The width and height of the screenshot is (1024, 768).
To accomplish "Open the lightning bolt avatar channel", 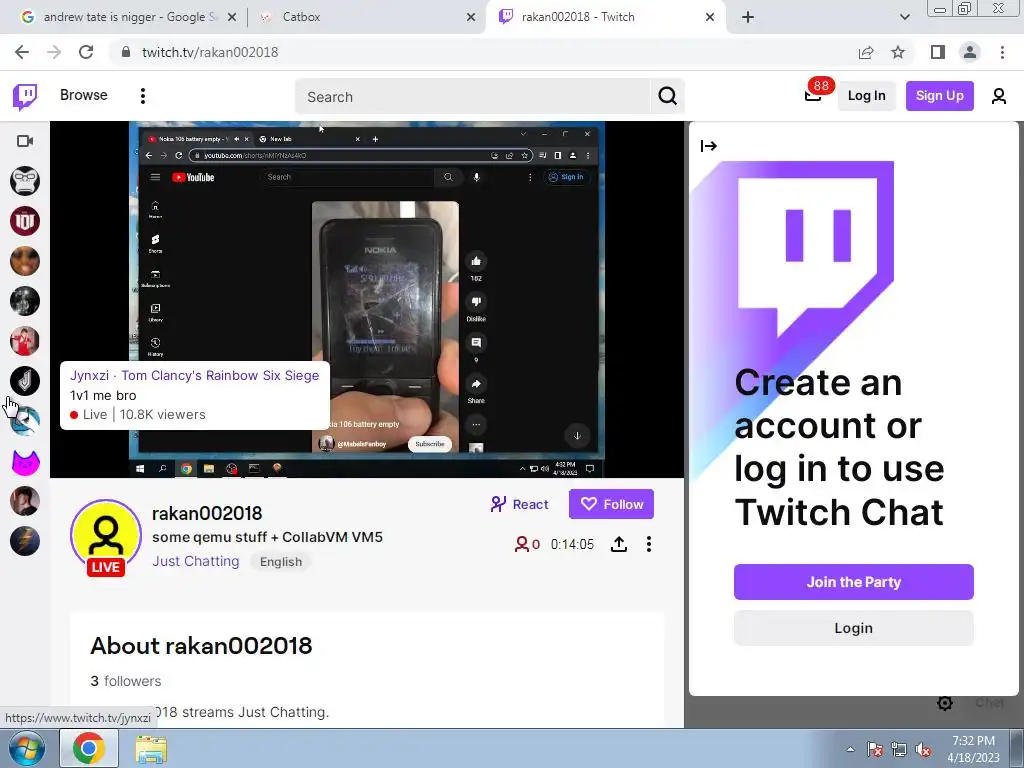I will [x=25, y=541].
